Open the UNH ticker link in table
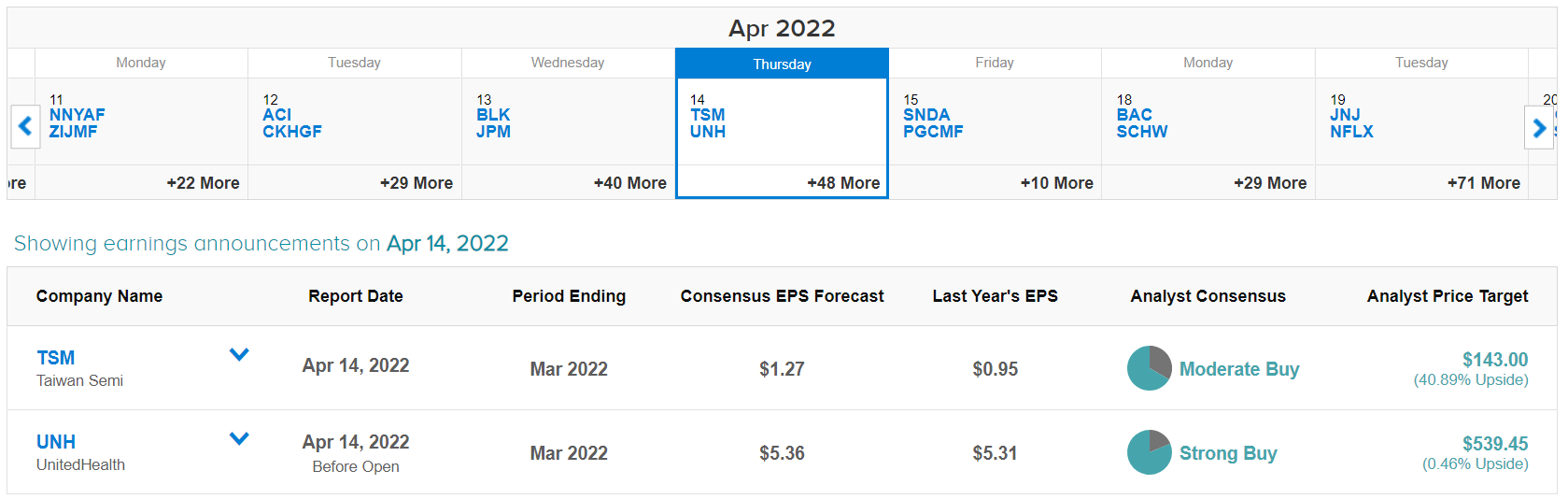This screenshot has height=499, width=1568. click(x=56, y=442)
